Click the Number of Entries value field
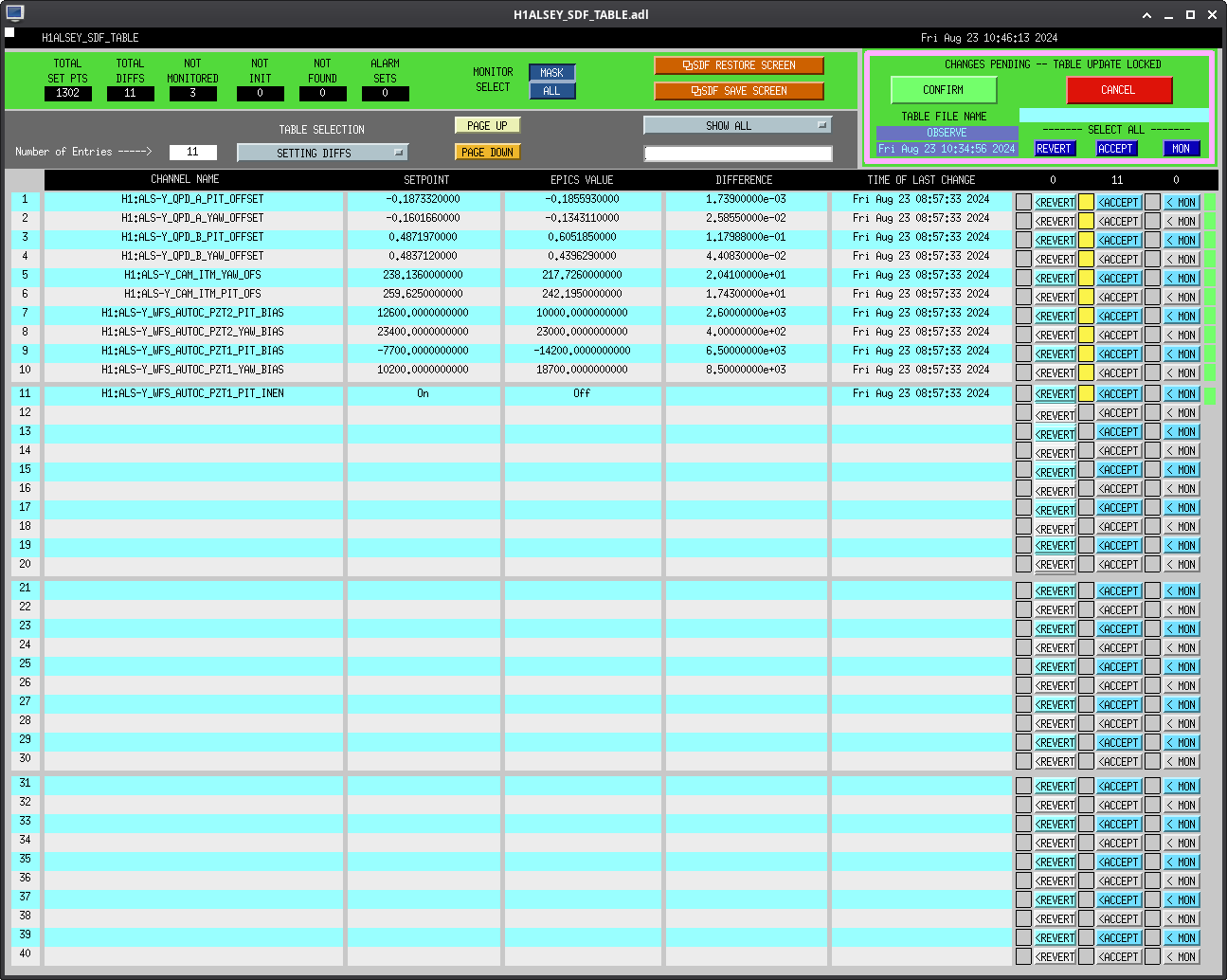The width and height of the screenshot is (1227, 980). [x=193, y=152]
